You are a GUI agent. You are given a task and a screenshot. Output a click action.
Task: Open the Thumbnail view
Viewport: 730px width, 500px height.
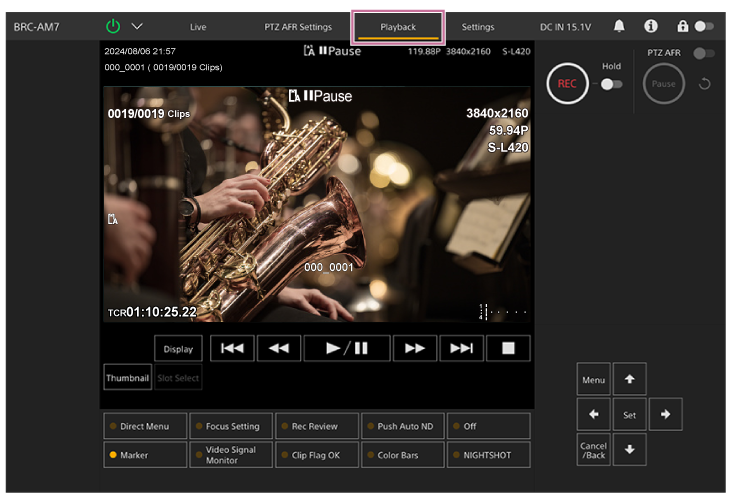[x=127, y=378]
